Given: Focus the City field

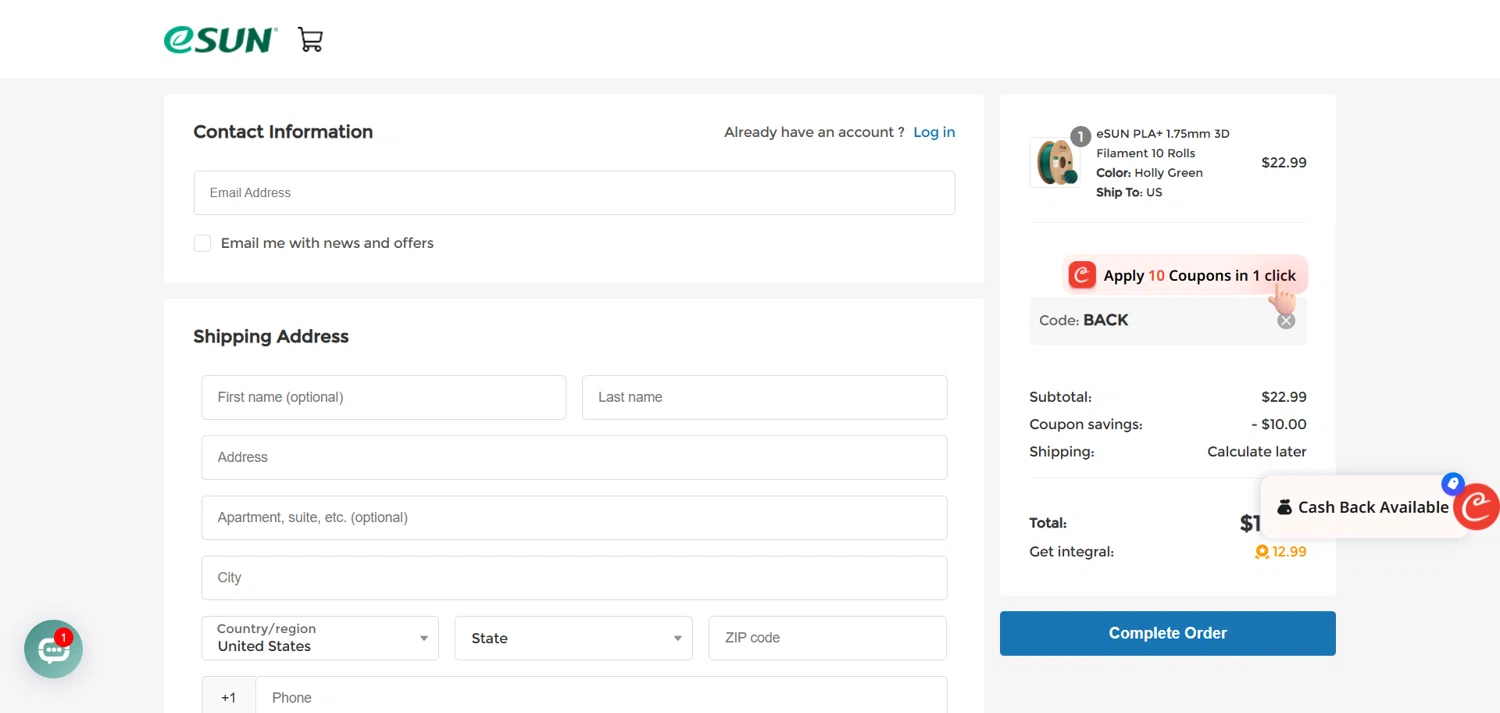Looking at the screenshot, I should coord(574,578).
